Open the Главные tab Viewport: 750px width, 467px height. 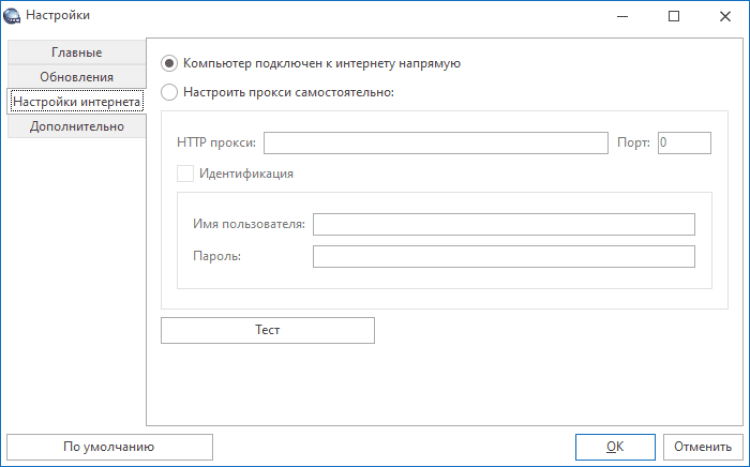click(76, 52)
